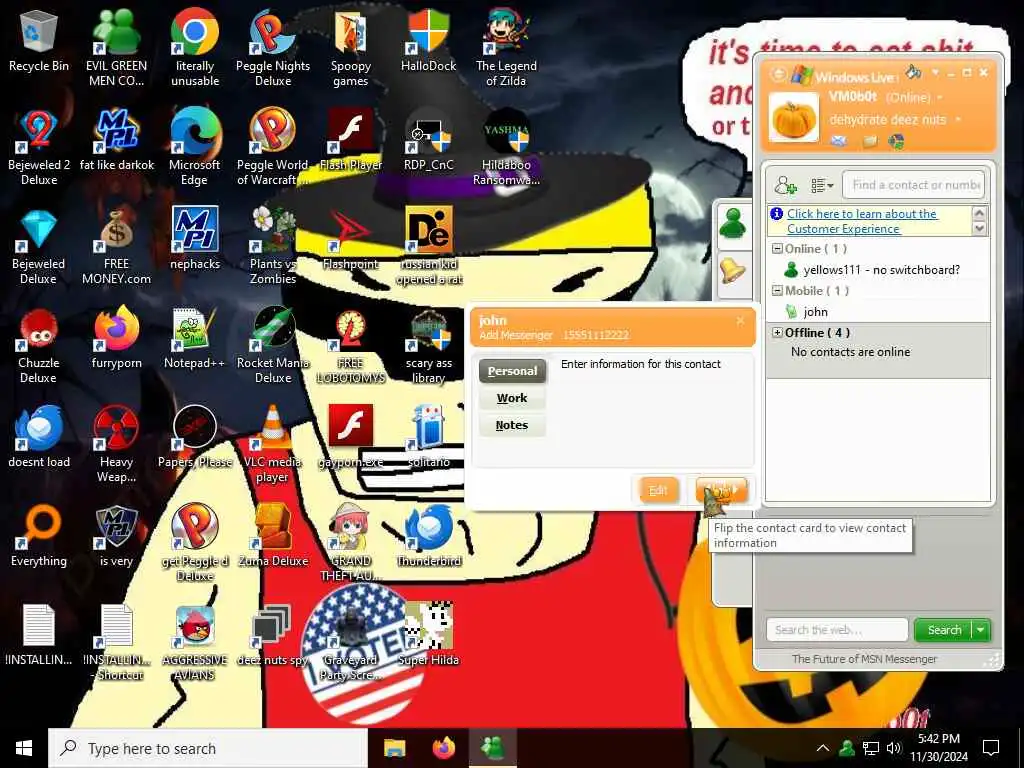Open the solitario shortcut
The width and height of the screenshot is (1024, 768).
pos(428,438)
